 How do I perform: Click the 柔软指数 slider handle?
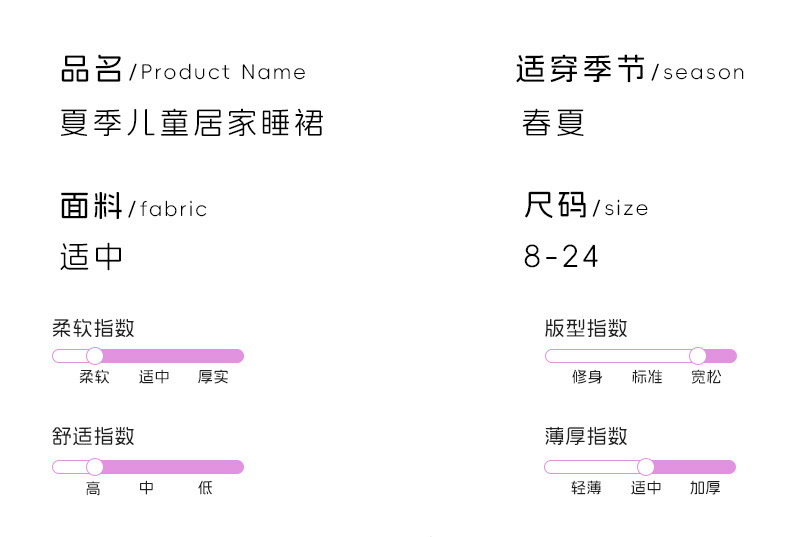(x=95, y=356)
